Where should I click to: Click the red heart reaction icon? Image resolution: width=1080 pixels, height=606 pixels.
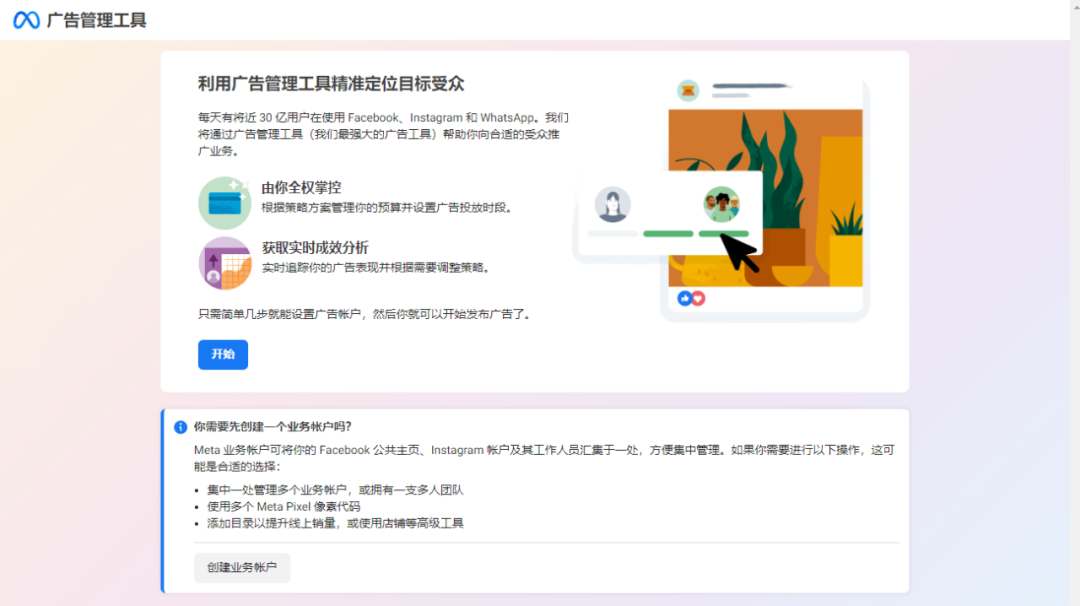click(x=698, y=298)
